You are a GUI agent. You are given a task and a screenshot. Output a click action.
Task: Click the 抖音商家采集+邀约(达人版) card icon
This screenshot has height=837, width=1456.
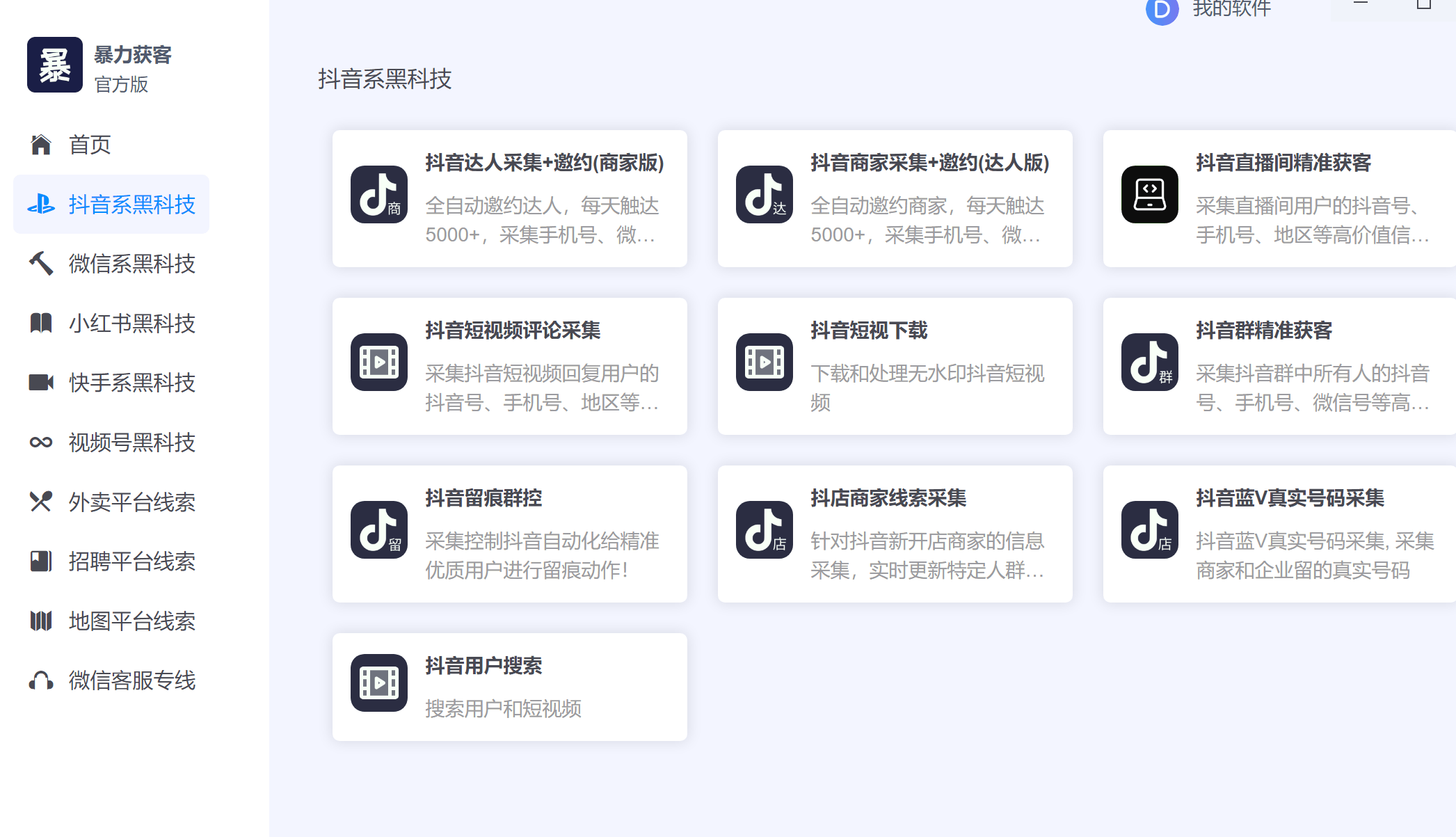pyautogui.click(x=765, y=194)
